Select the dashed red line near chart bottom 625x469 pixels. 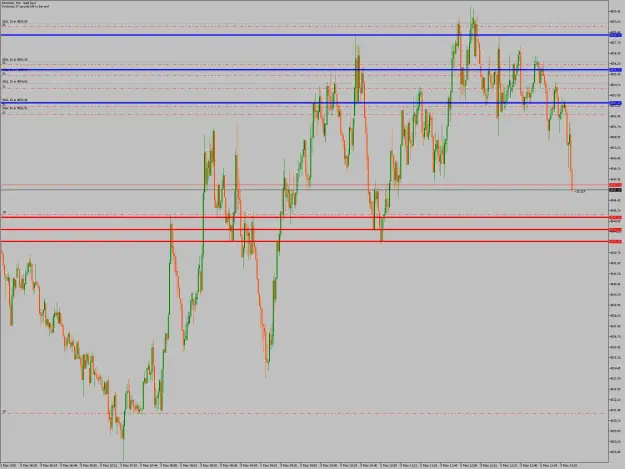click(x=305, y=413)
